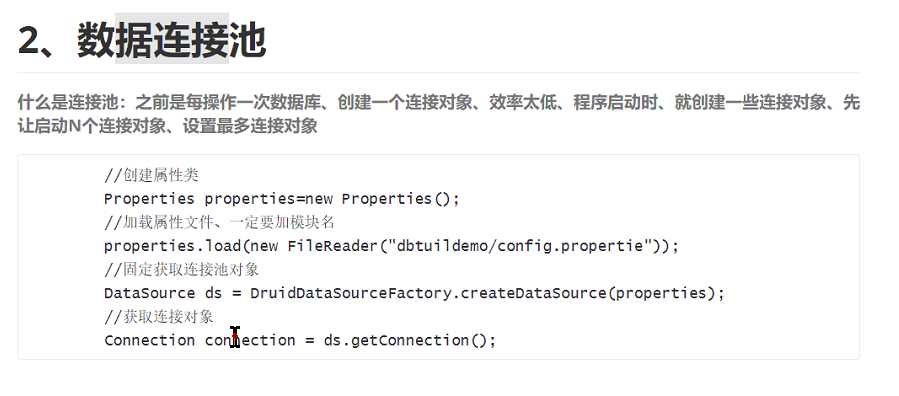This screenshot has height=396, width=899.
Task: Click the comment "//创建属性类"
Action: [151, 175]
